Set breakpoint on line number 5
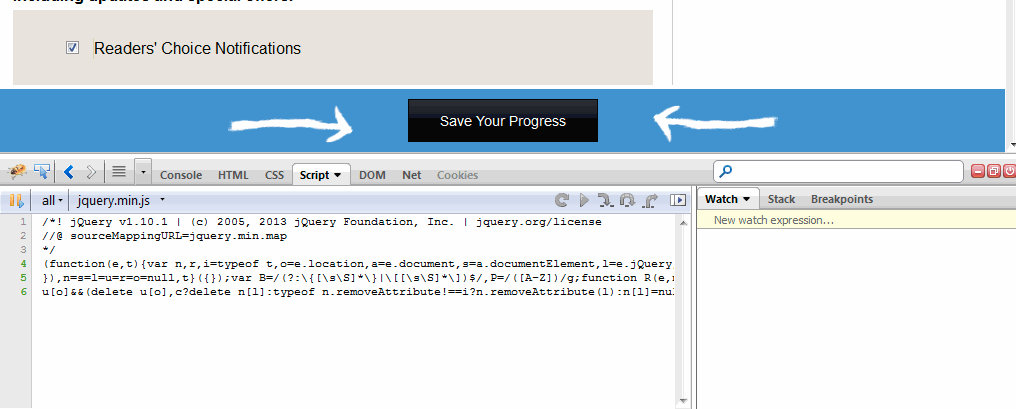1016x409 pixels. pyautogui.click(x=23, y=277)
